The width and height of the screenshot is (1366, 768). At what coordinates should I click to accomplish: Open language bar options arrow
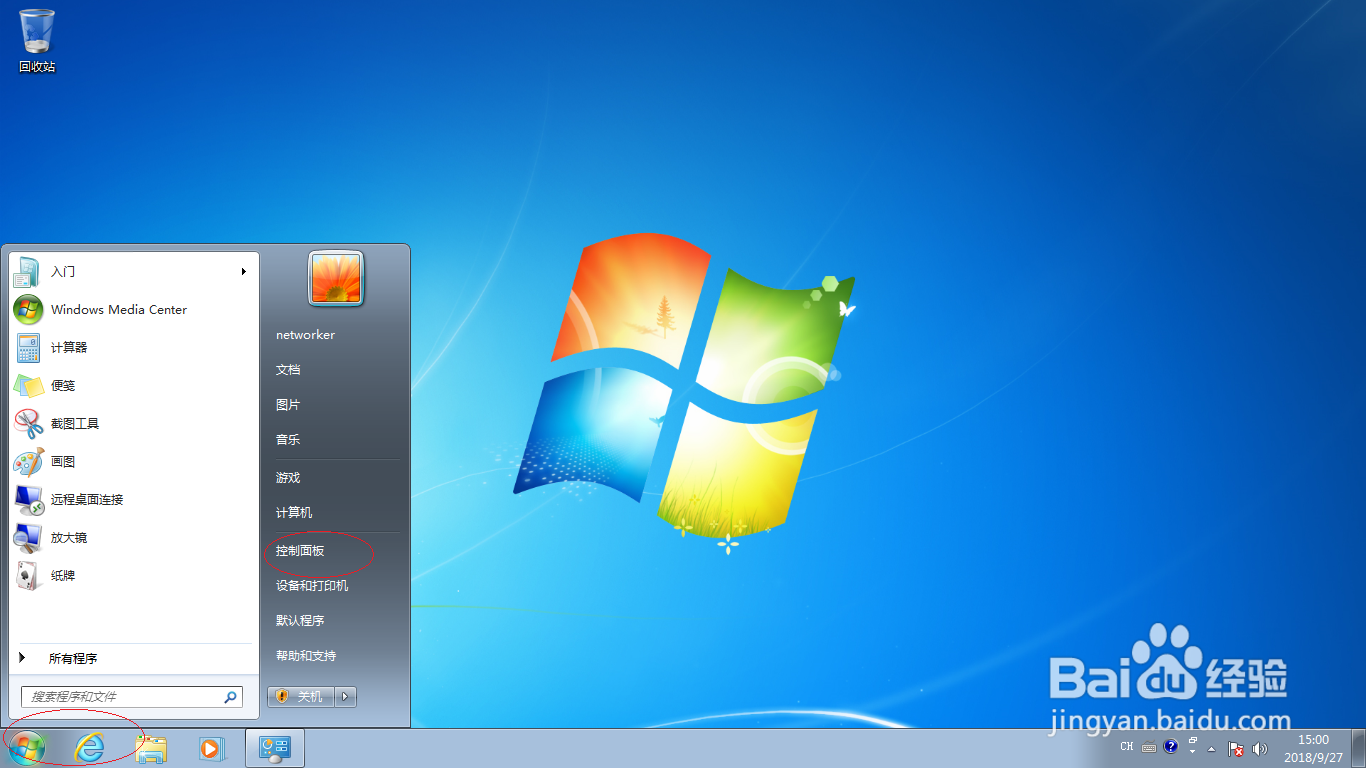point(1193,751)
